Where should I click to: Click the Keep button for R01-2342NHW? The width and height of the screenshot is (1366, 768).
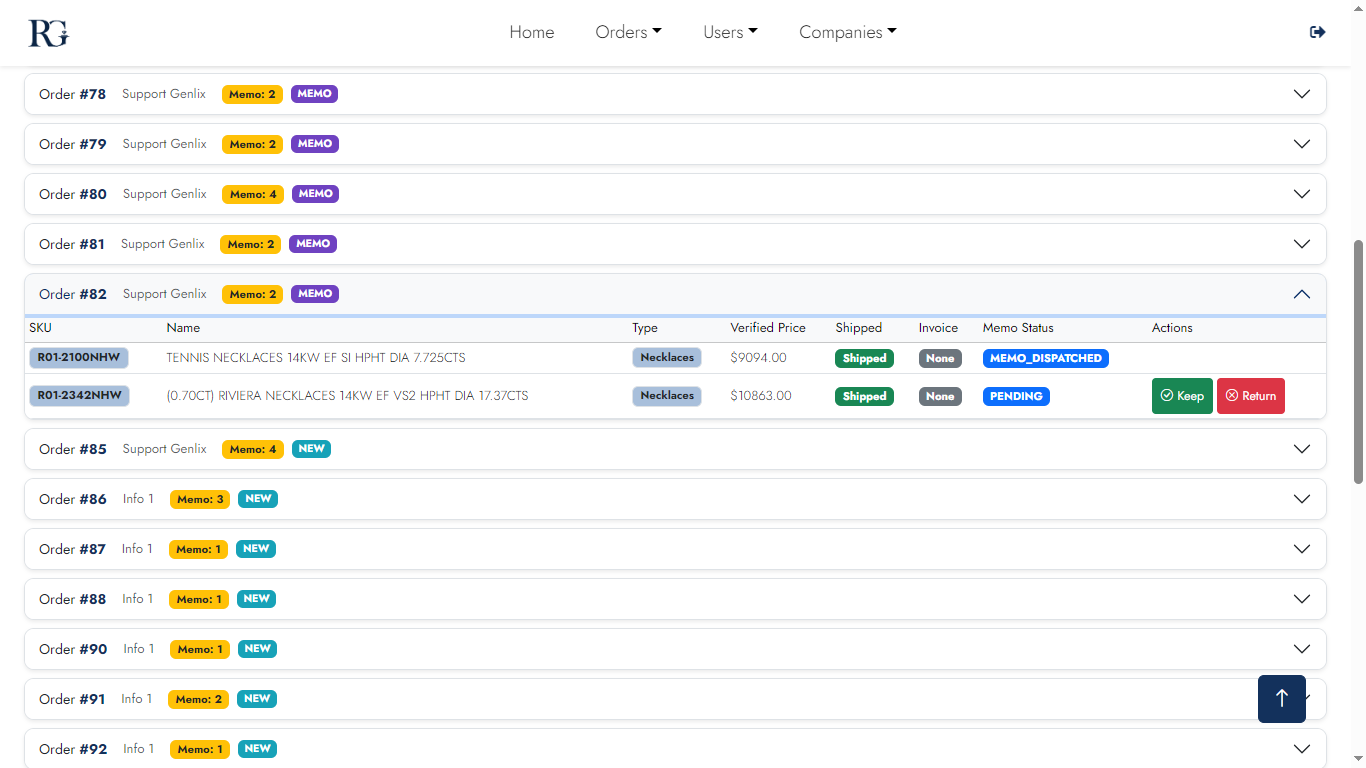point(1181,396)
